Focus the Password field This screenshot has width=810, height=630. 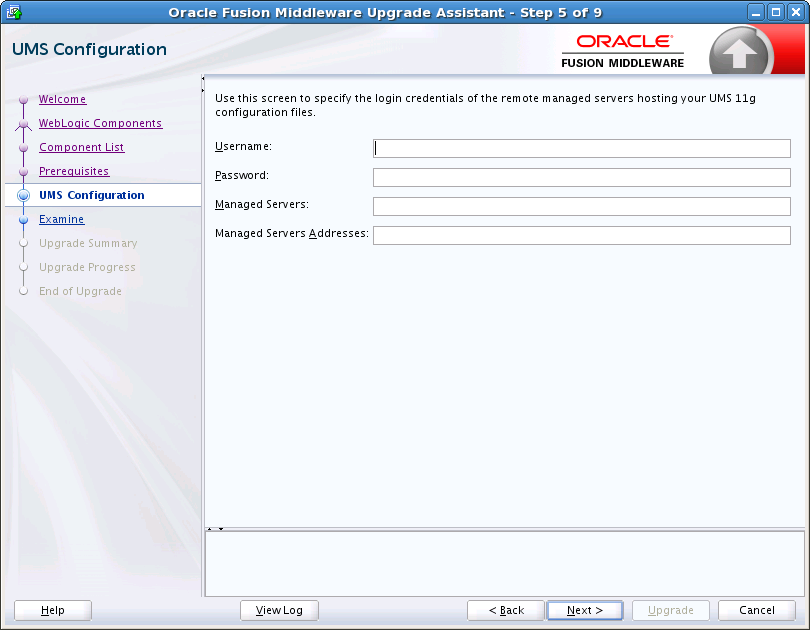tap(582, 177)
